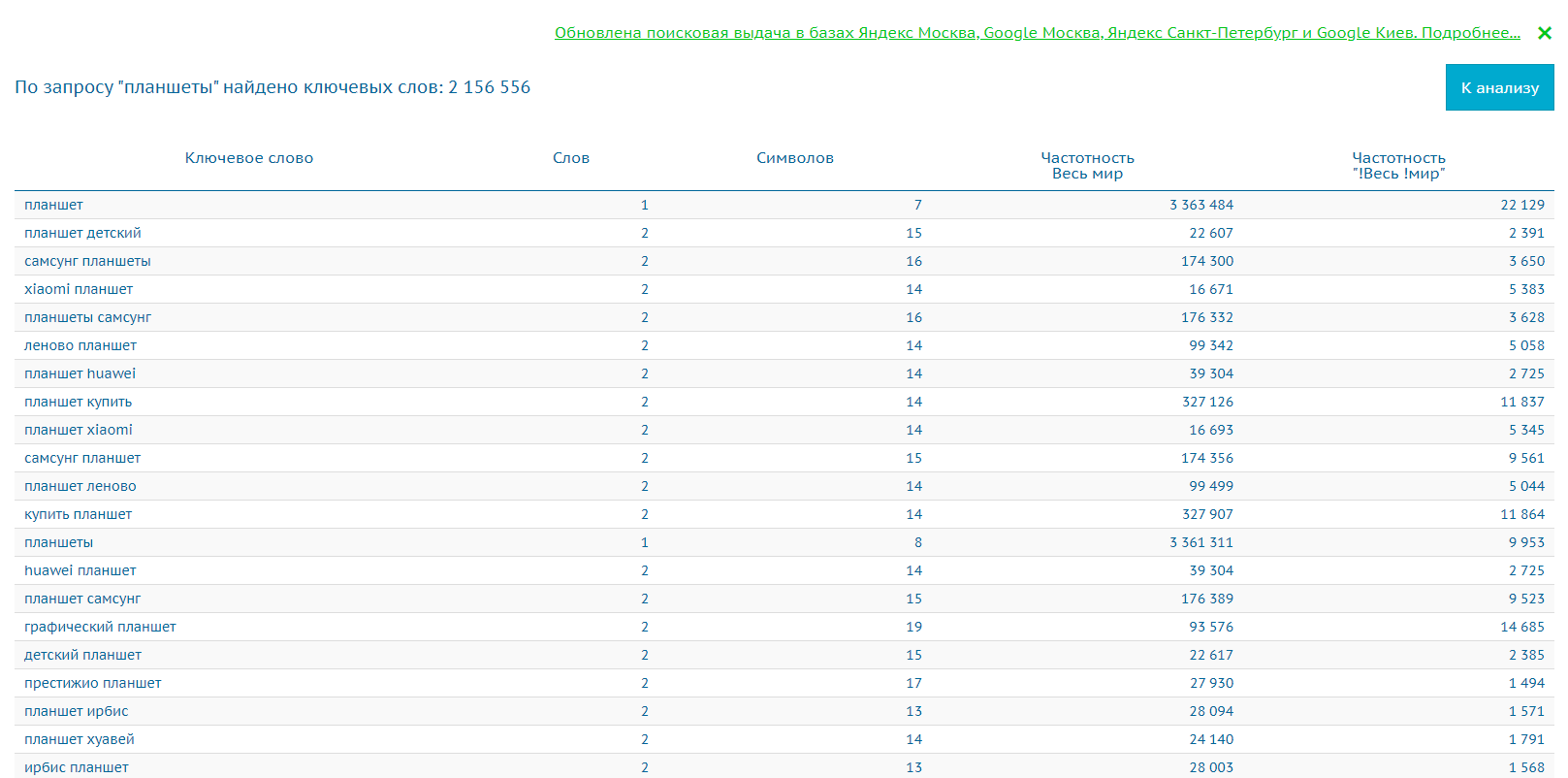The width and height of the screenshot is (1568, 778).
Task: Choose the 'планшет huawei' keyword
Action: tap(80, 373)
